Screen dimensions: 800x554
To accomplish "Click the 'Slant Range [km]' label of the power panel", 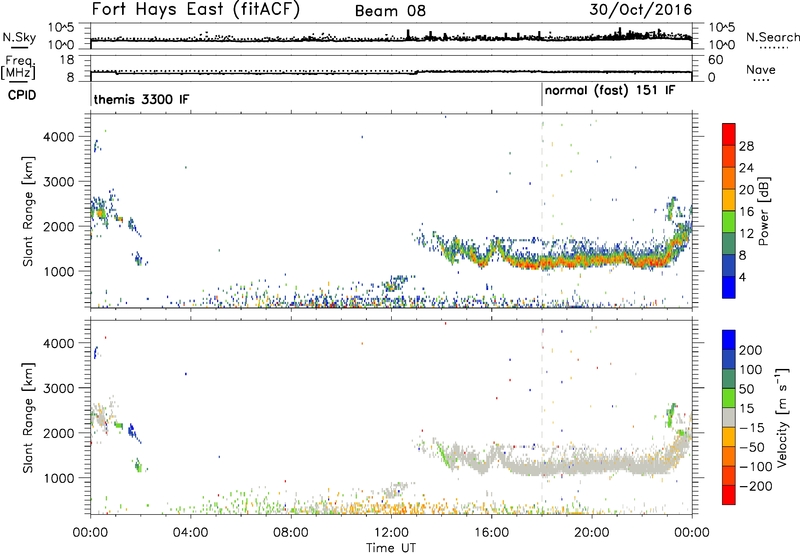I will (28, 211).
